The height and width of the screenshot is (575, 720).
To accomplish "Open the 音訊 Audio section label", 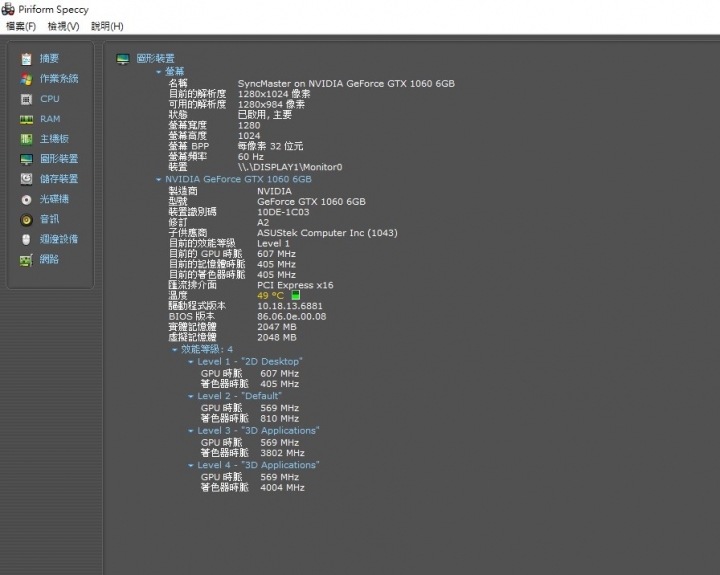I will pyautogui.click(x=49, y=219).
